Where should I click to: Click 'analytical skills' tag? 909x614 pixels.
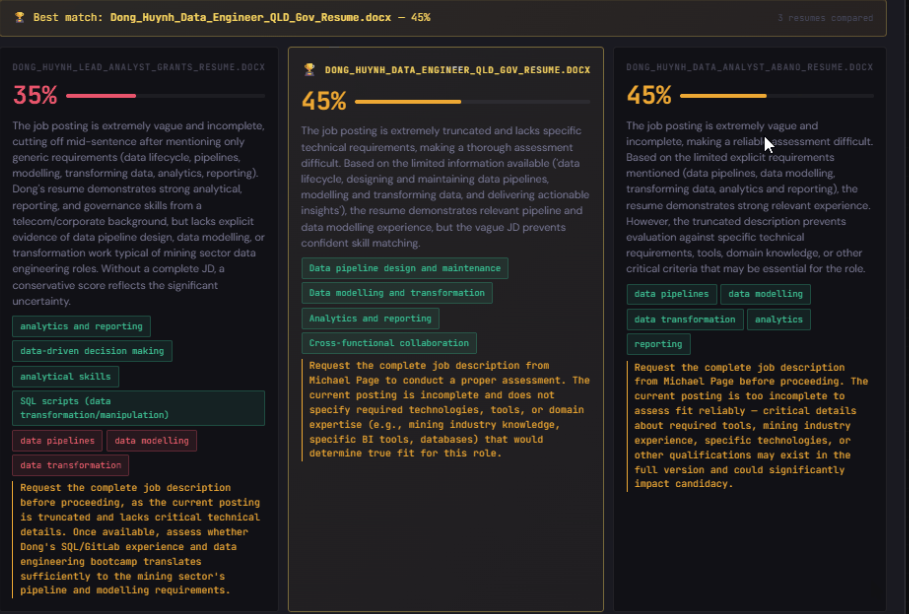(x=66, y=376)
